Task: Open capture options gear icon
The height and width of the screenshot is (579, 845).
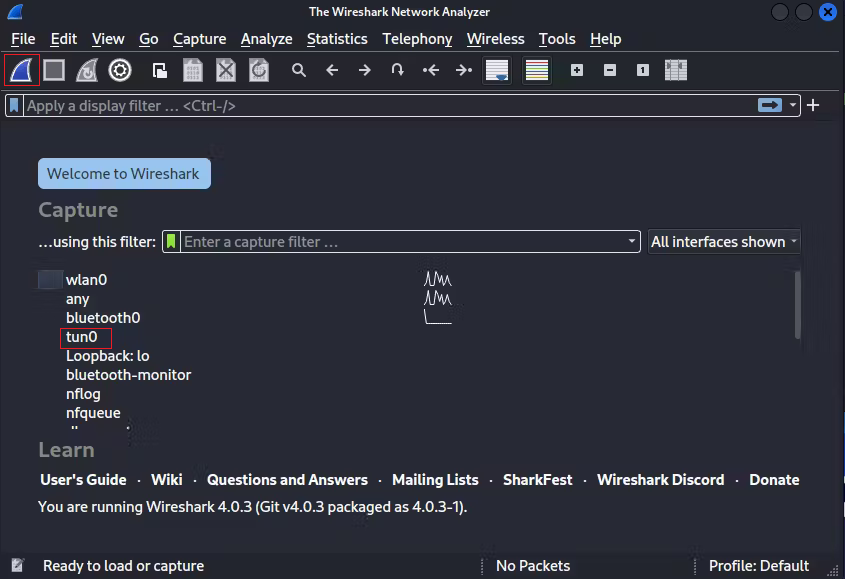Action: pyautogui.click(x=120, y=70)
